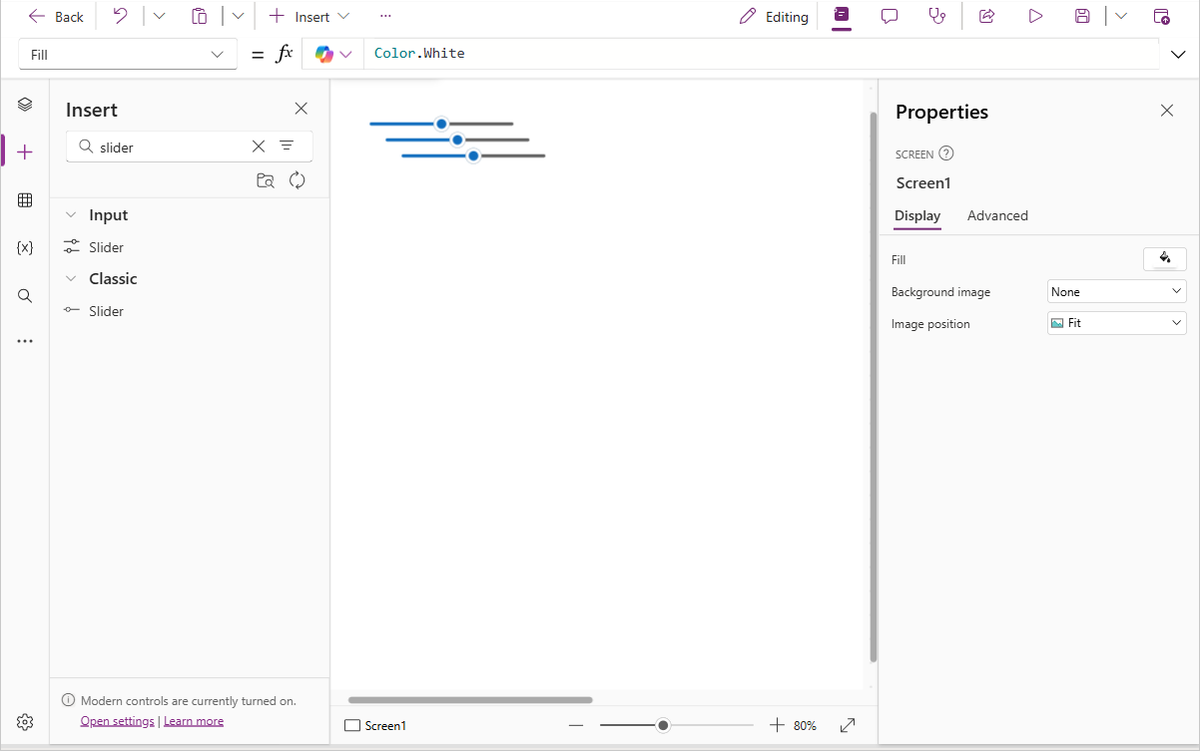1200x751 pixels.
Task: Switch to the Display tab
Action: tap(917, 215)
